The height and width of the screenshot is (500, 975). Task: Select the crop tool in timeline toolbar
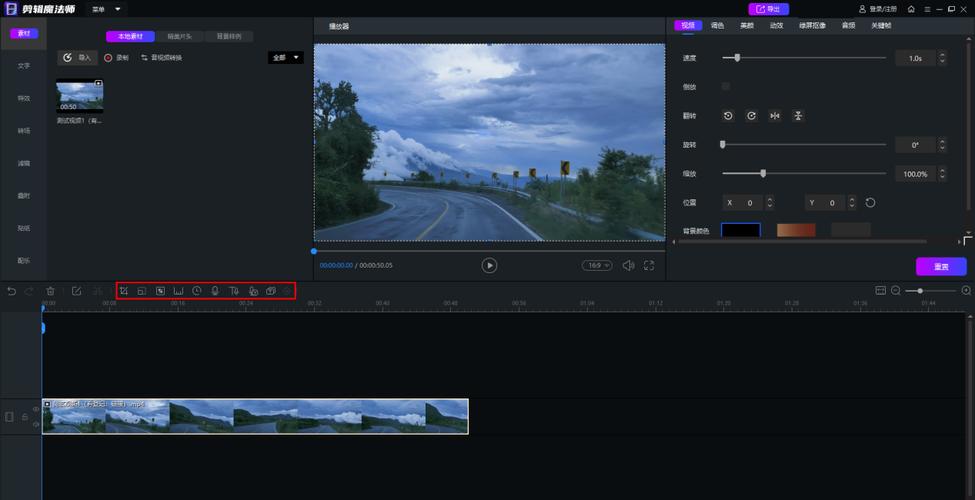coord(124,291)
